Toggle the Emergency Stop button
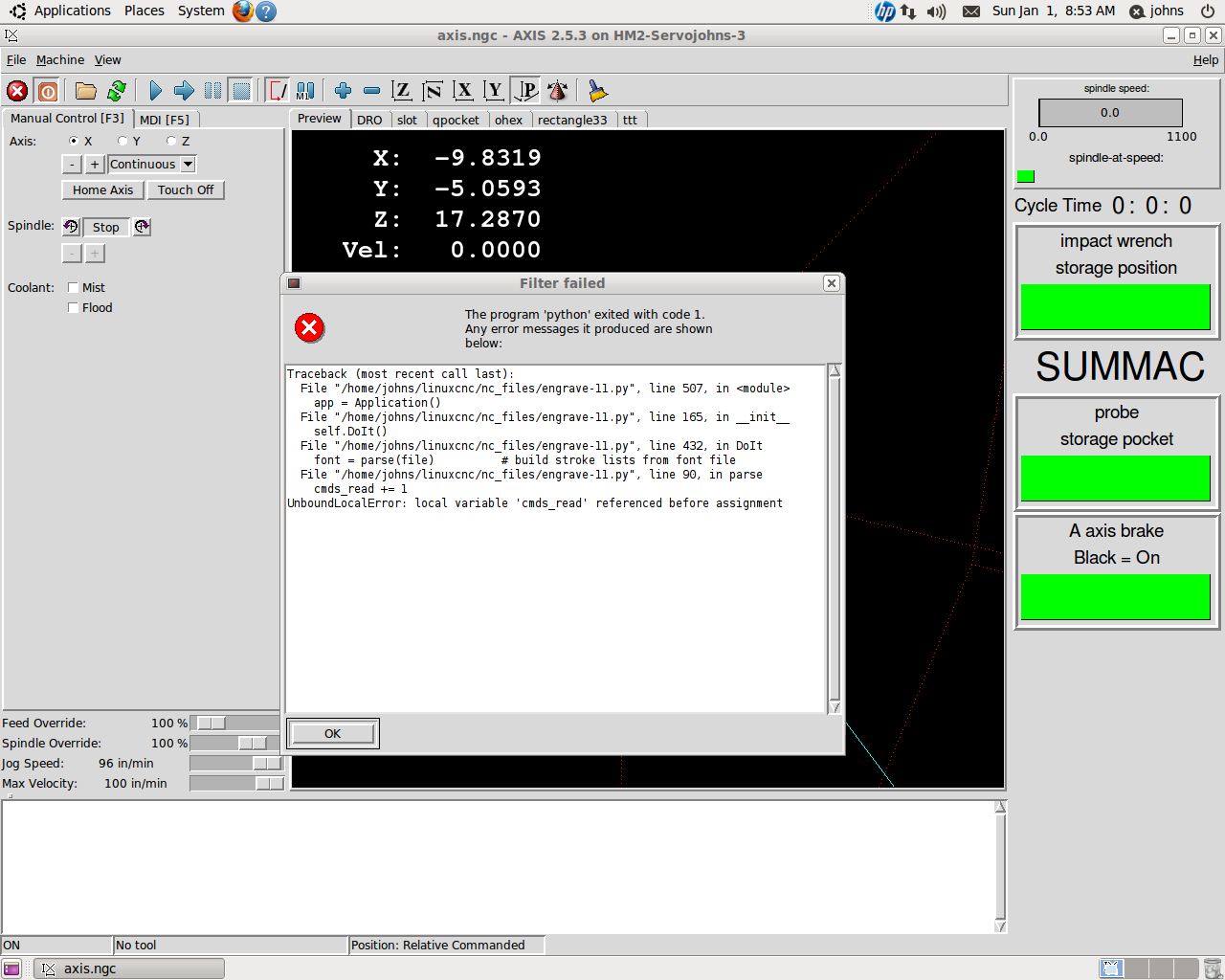Screen dimensions: 1225x980 click(x=17, y=91)
